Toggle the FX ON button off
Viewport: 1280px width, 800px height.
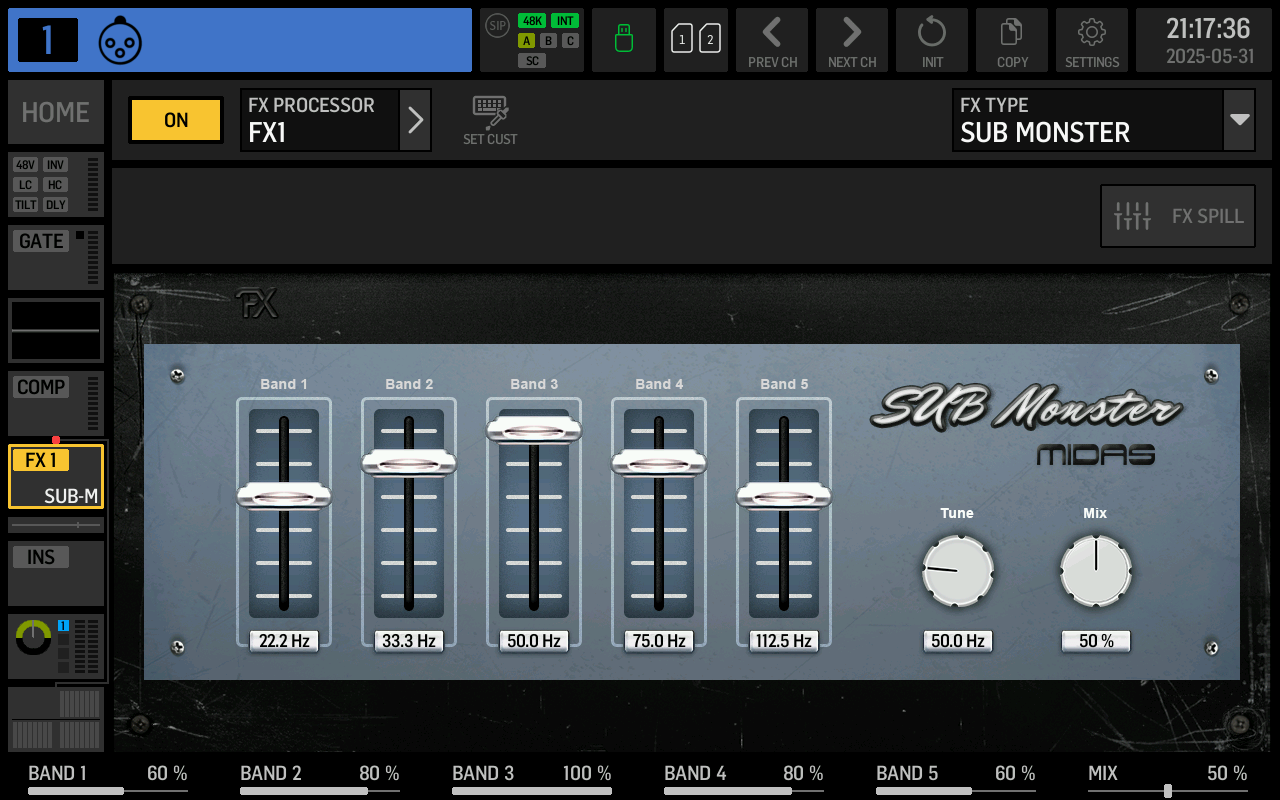click(176, 120)
